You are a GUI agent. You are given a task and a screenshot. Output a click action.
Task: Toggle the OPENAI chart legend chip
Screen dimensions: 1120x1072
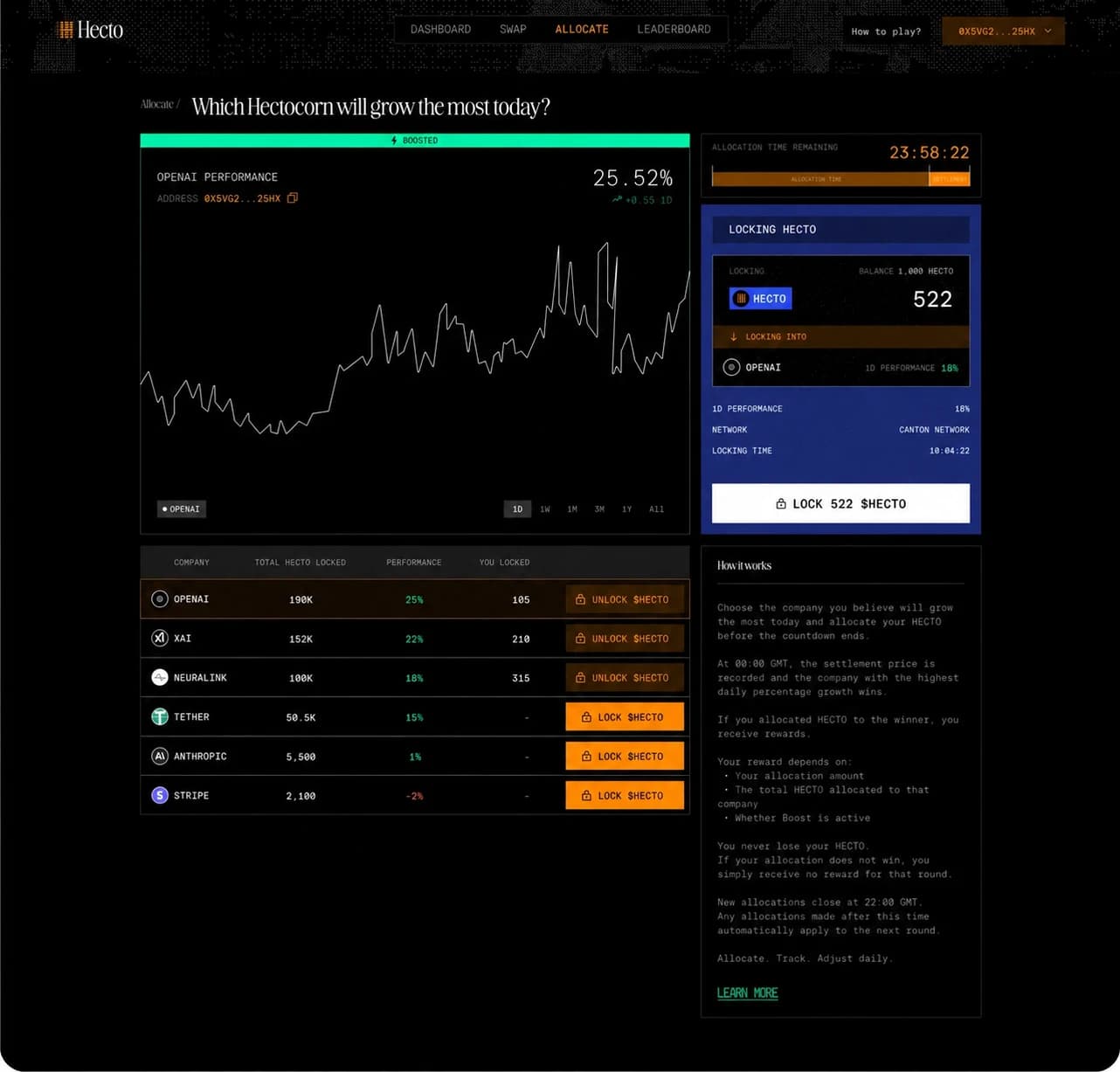tap(182, 509)
